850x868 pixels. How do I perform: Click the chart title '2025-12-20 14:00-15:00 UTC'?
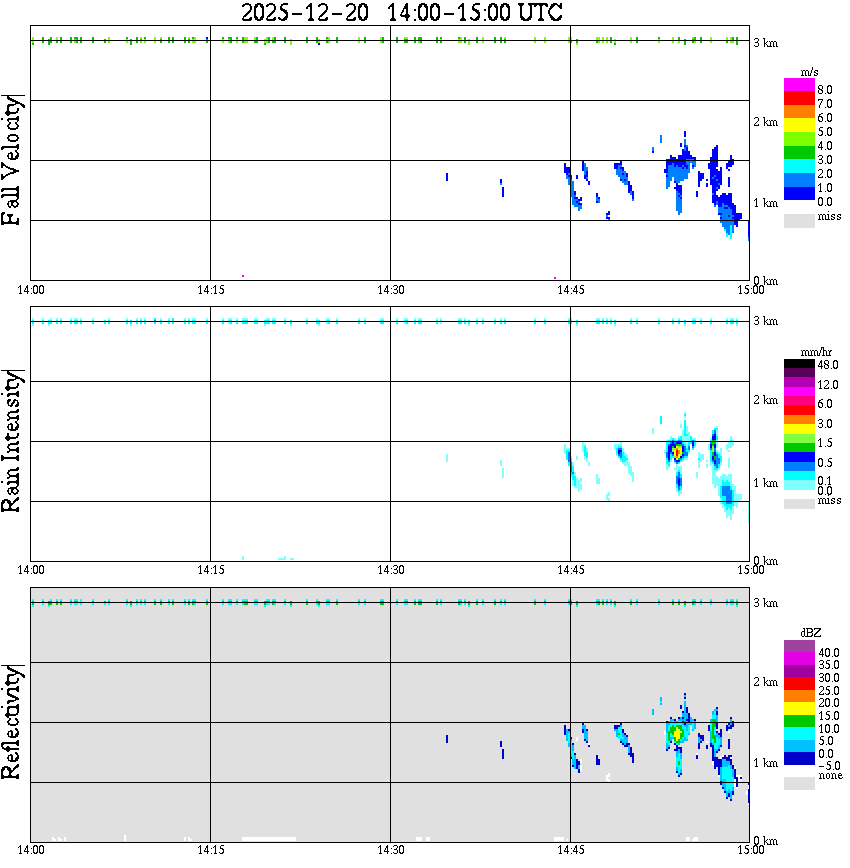[x=402, y=12]
